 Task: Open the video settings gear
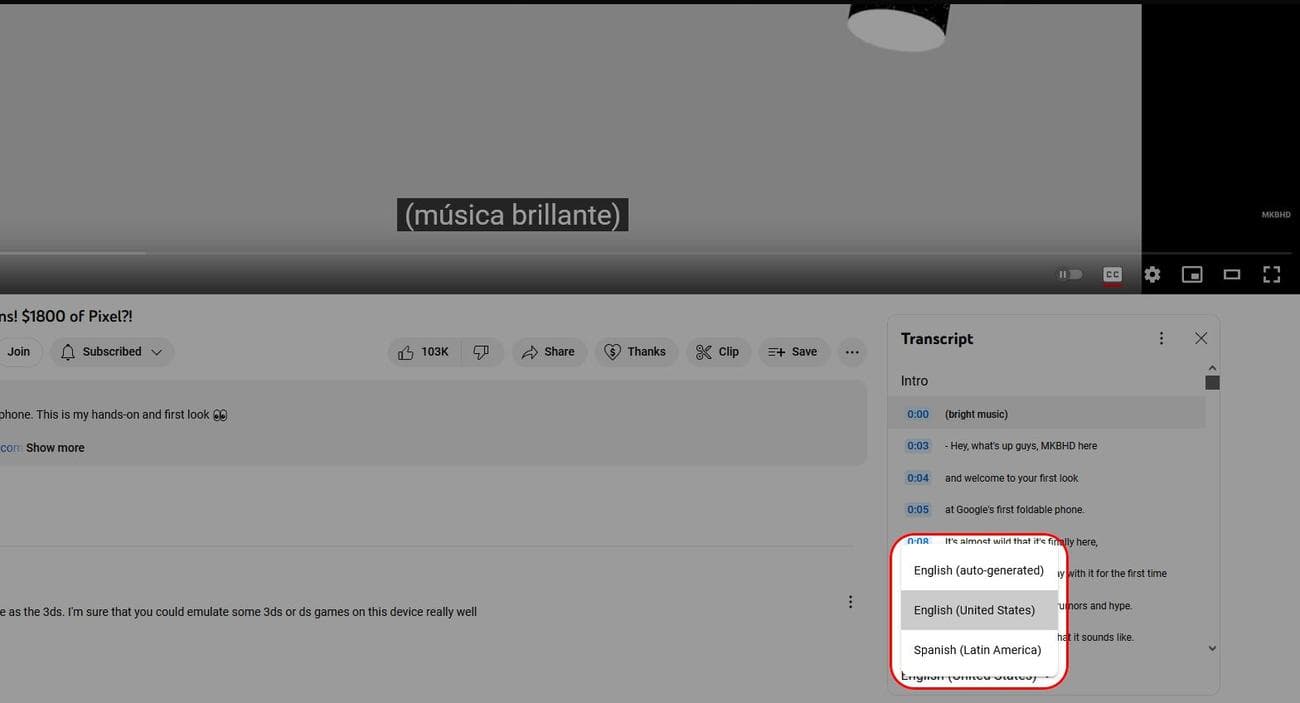[x=1152, y=274]
